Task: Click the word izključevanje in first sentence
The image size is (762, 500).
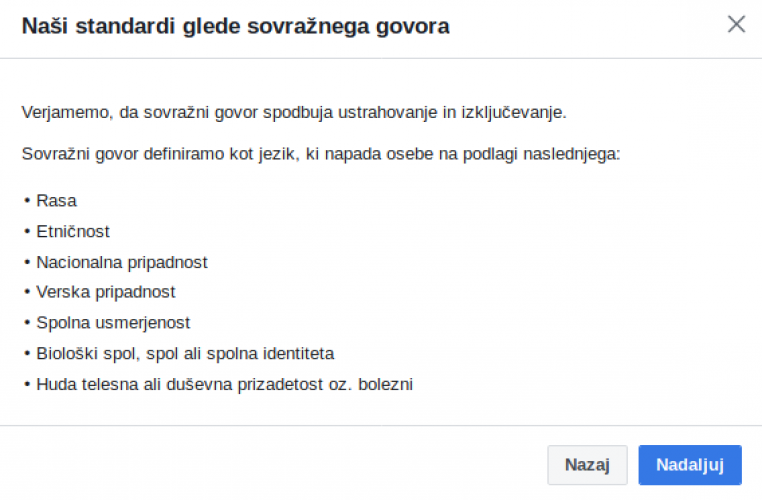Action: pos(512,112)
